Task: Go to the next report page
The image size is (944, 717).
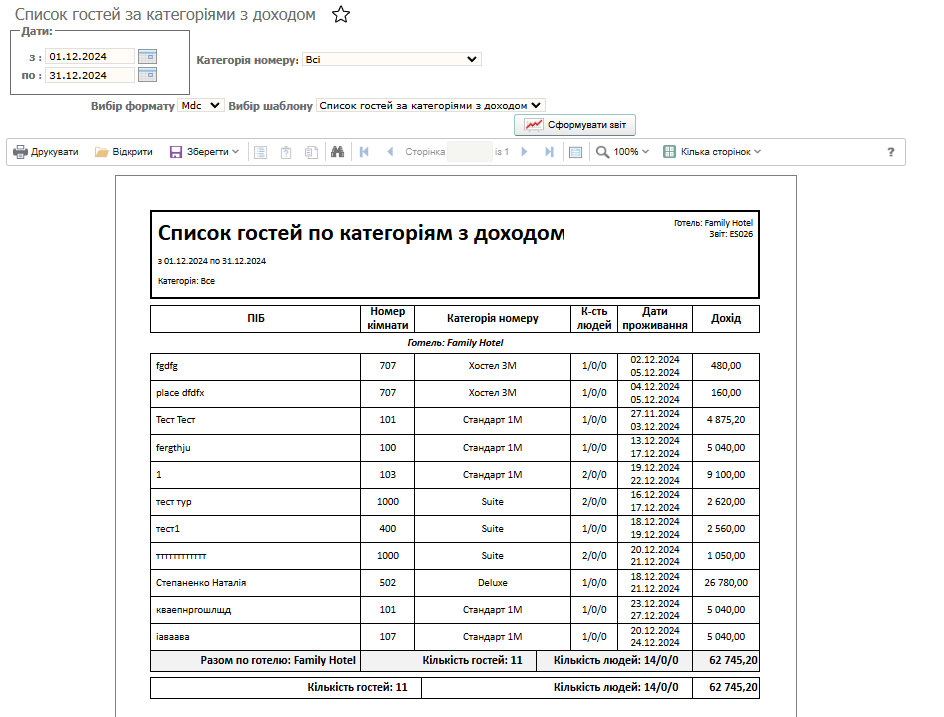Action: [x=525, y=152]
